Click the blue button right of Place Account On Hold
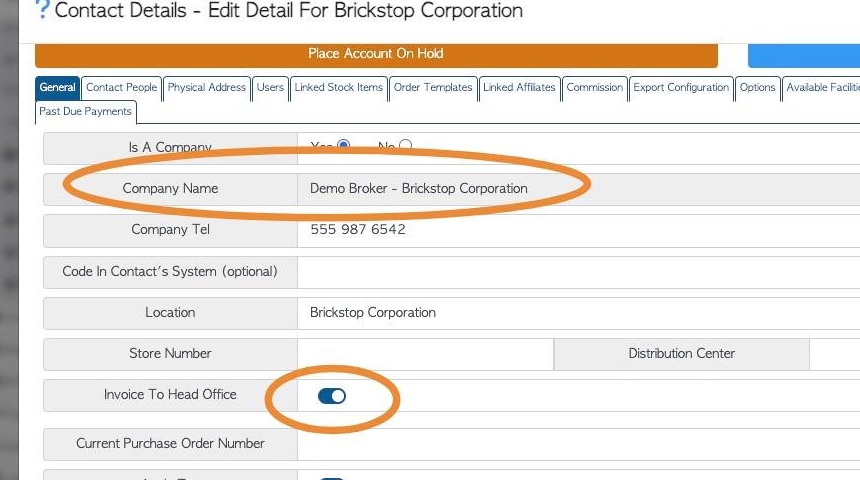Screen dimensions: 860x480 coord(803,54)
